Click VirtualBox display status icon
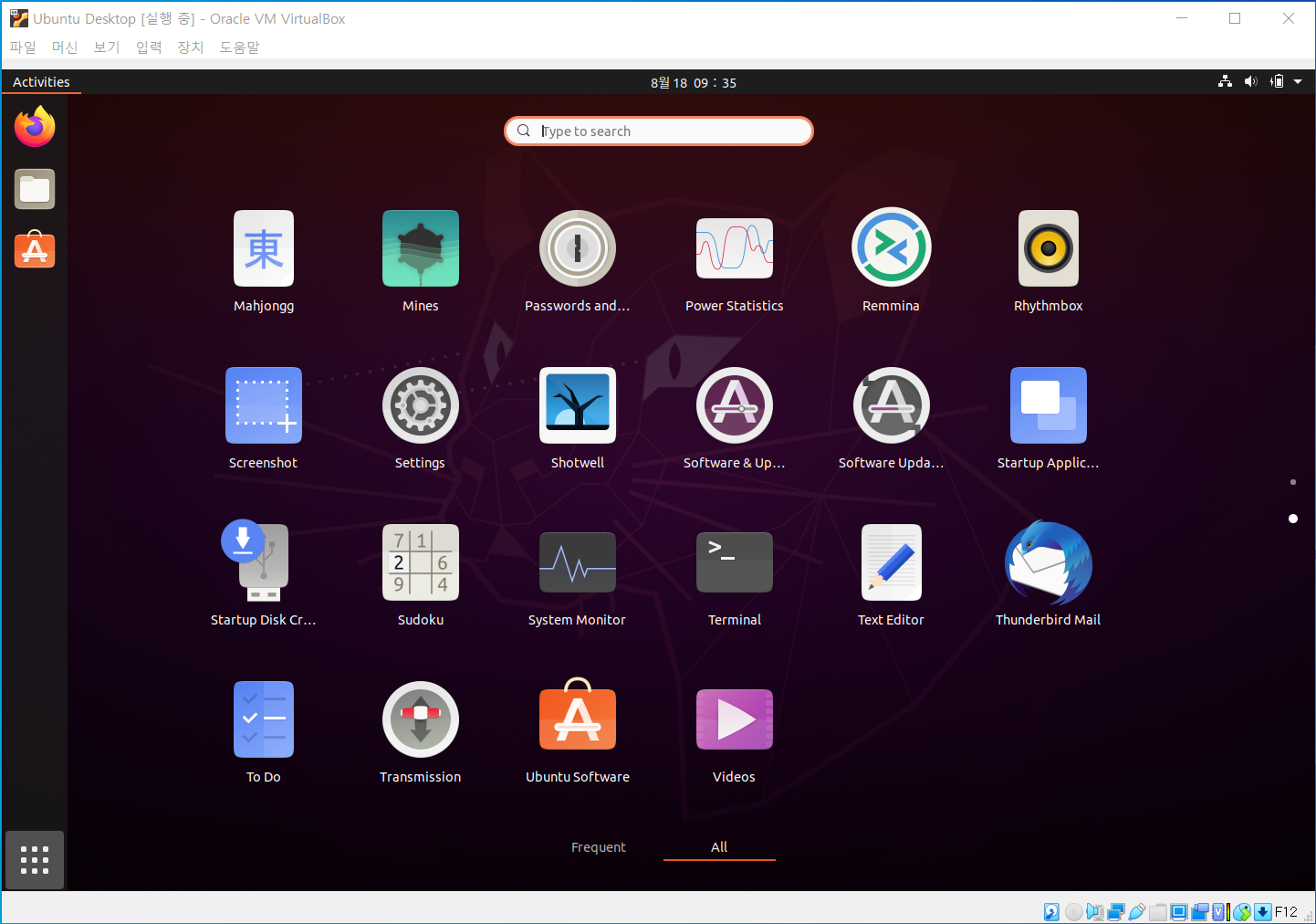The width and height of the screenshot is (1316, 924). pos(1179,911)
